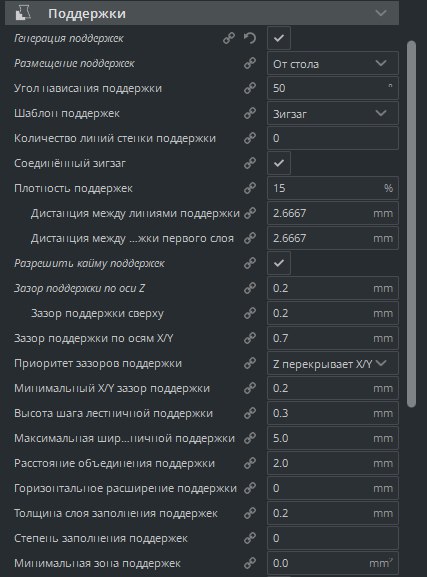Viewport: 427px width, 577px height.
Task: Edit Зазор поддержки по оси Z field
Action: click(333, 288)
